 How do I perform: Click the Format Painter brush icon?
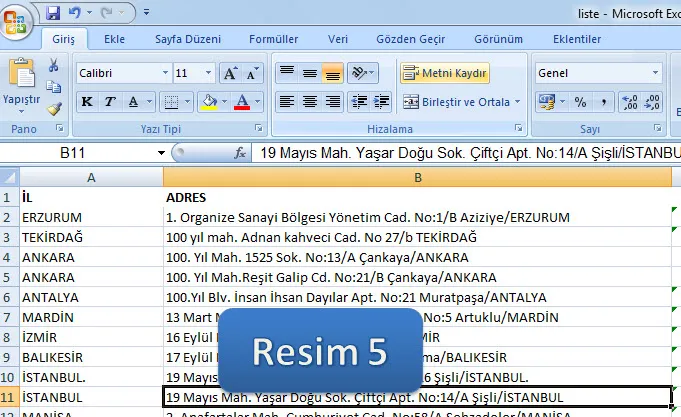coord(54,109)
